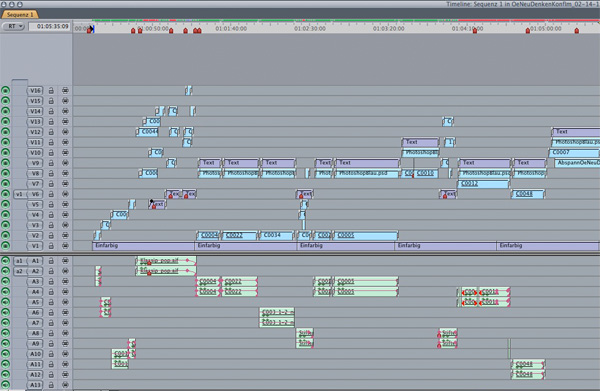This screenshot has width=600, height=391.
Task: Hide video track V7
Action: (x=5, y=184)
